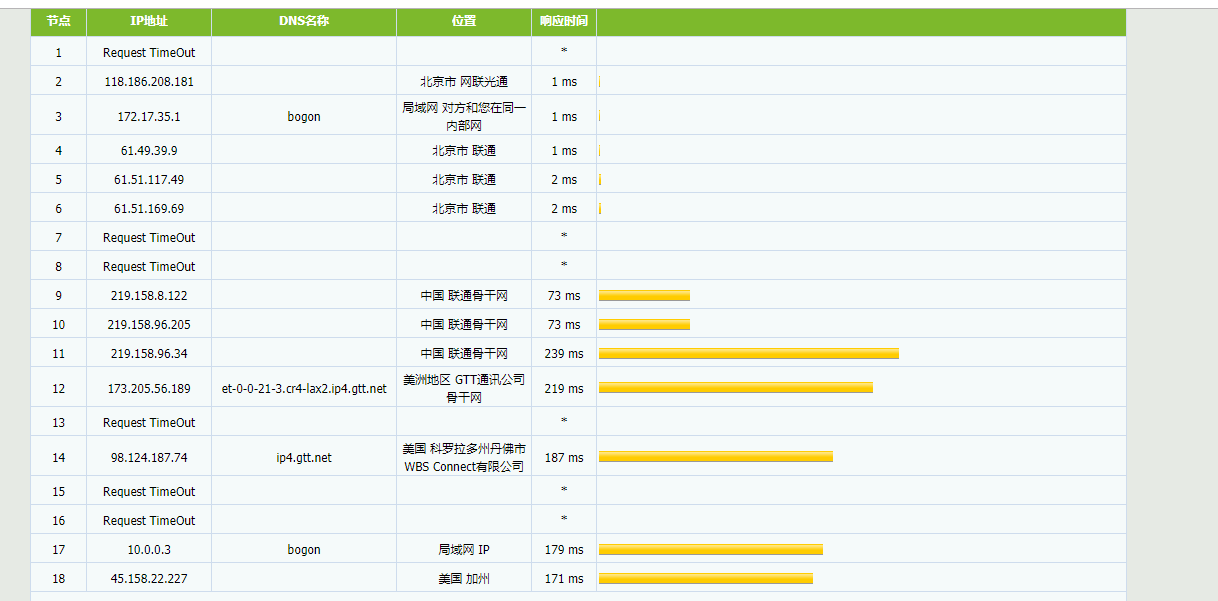Click DNS name et-0-0-21-3.cr4-lax2.ip4.gtt.net
Image resolution: width=1218 pixels, height=601 pixels.
click(304, 389)
